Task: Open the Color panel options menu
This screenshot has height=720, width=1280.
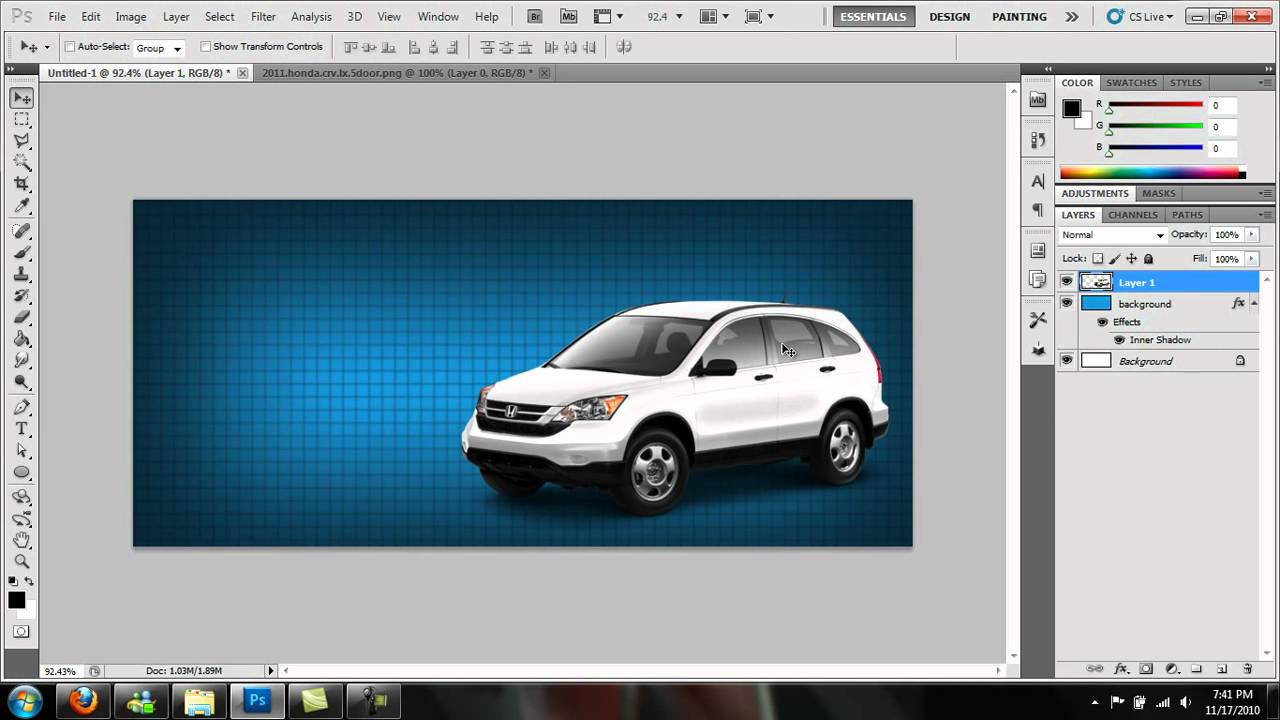Action: click(1266, 83)
